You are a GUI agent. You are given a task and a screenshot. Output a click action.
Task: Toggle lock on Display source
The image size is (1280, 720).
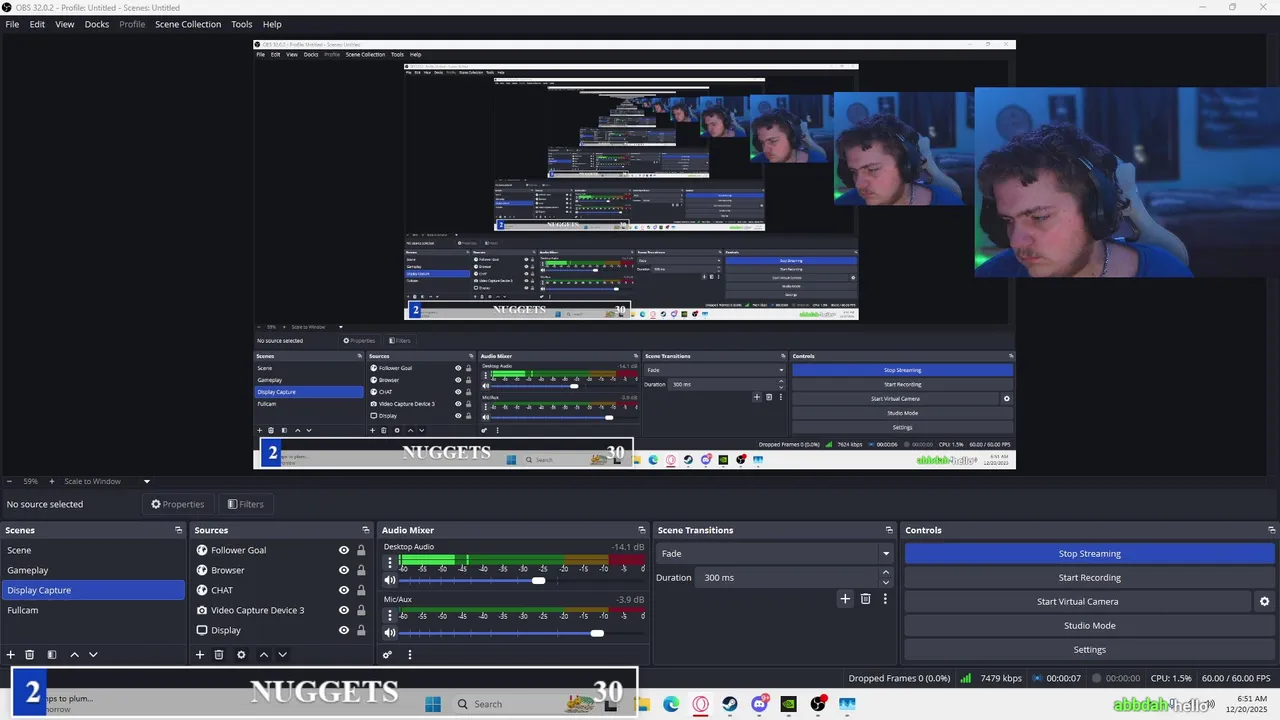click(361, 630)
